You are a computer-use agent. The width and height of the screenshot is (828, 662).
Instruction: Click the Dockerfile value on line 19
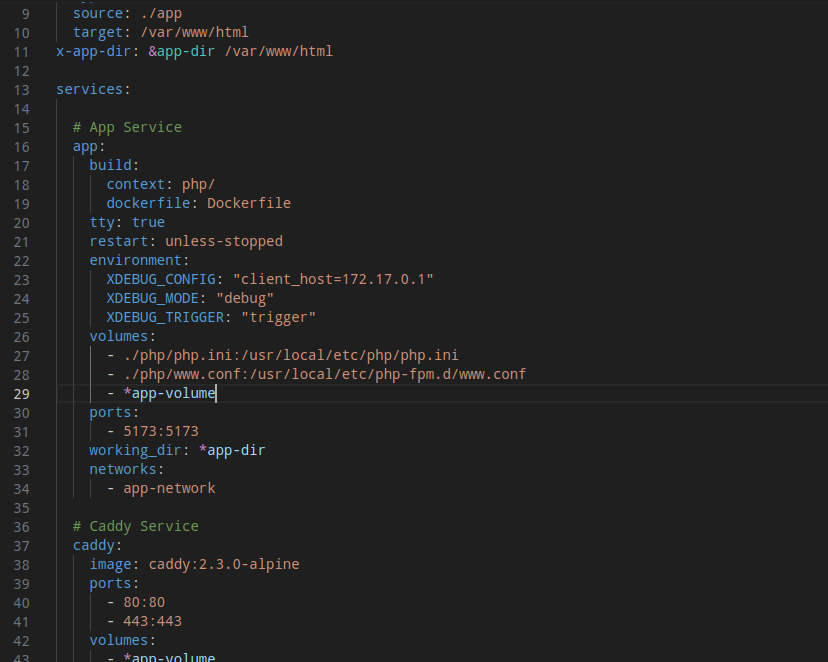[x=249, y=203]
